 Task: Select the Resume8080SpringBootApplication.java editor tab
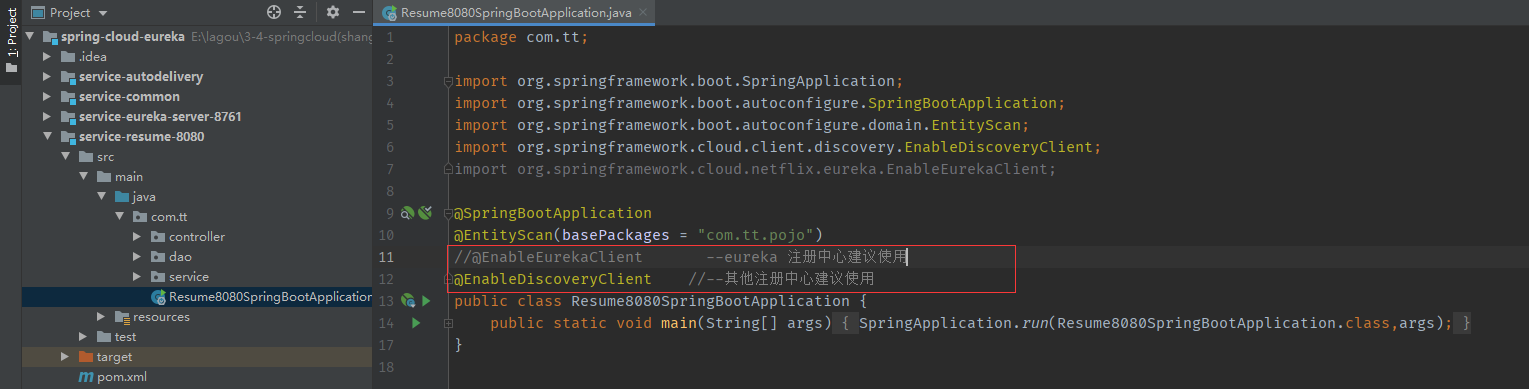tap(517, 14)
